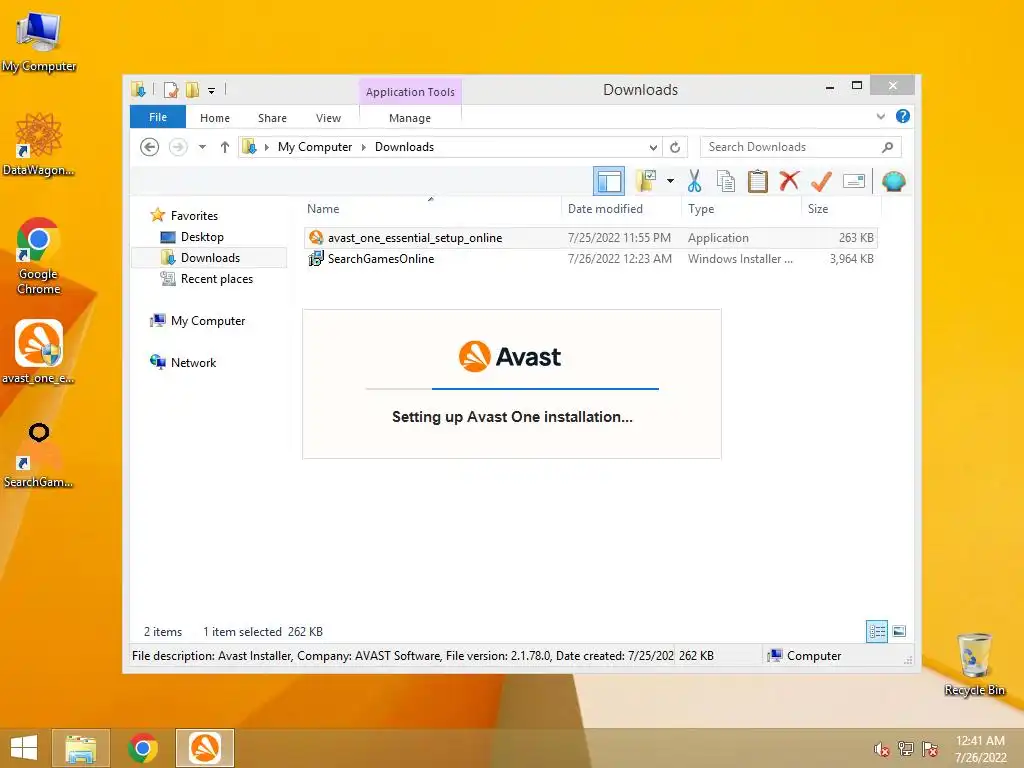
Task: Click the Copy documents icon in toolbar
Action: [x=726, y=181]
